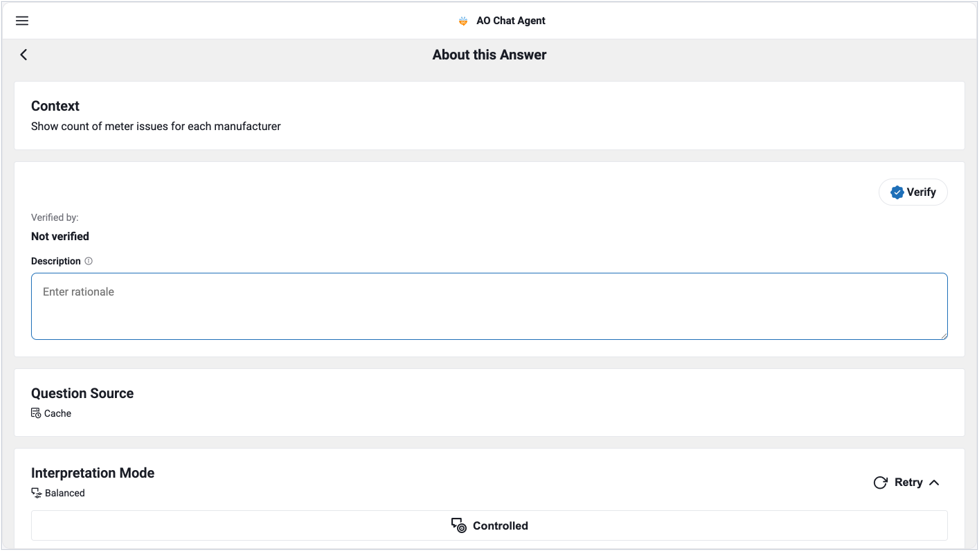Click the resize handle of rationale box
Image resolution: width=979 pixels, height=551 pixels.
click(944, 336)
